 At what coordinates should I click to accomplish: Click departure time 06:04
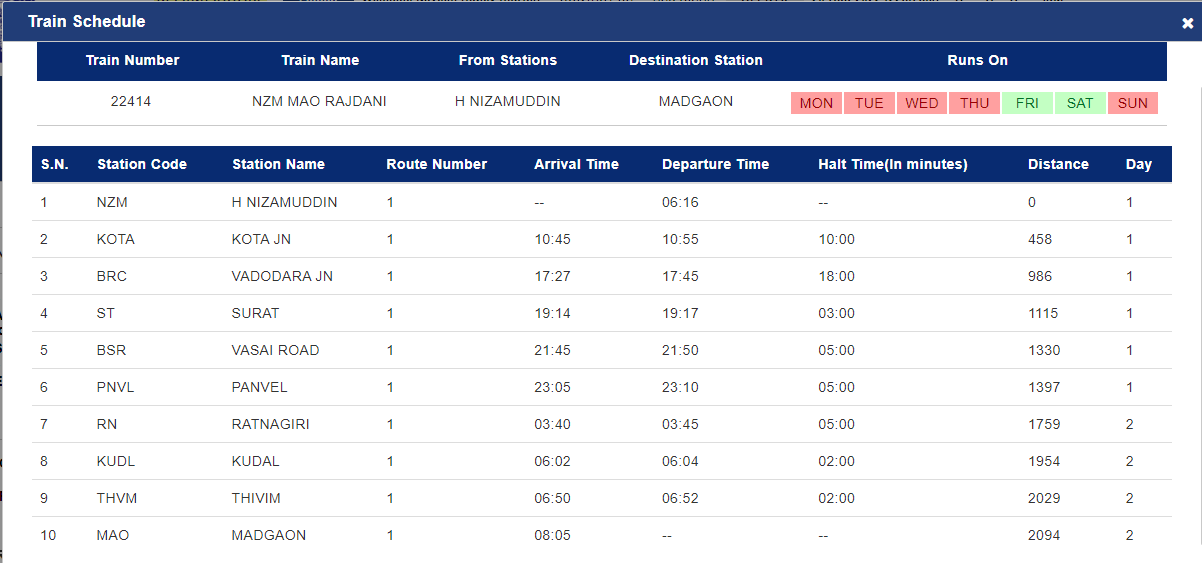point(680,461)
